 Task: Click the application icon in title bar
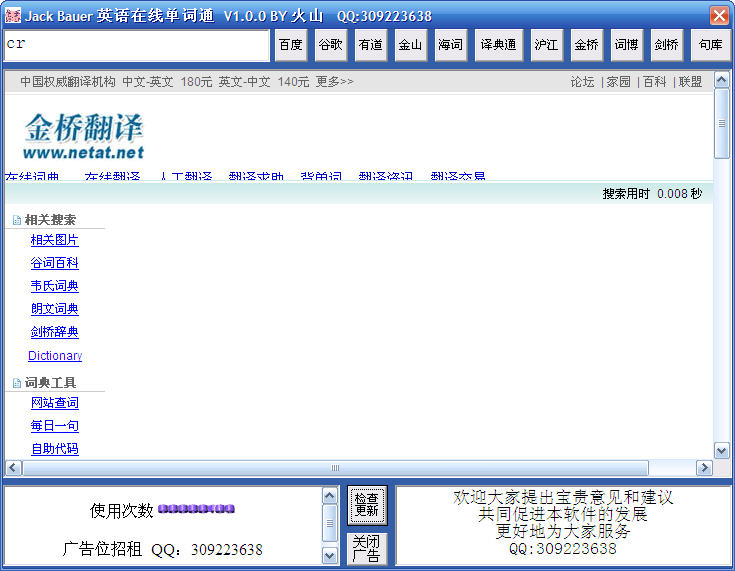click(x=13, y=15)
